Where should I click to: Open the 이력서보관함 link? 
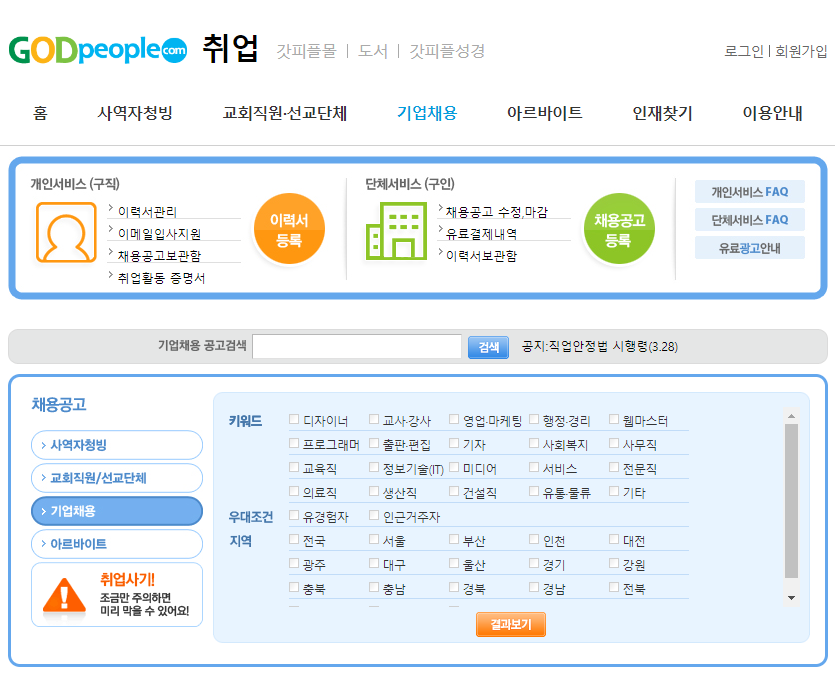click(481, 256)
